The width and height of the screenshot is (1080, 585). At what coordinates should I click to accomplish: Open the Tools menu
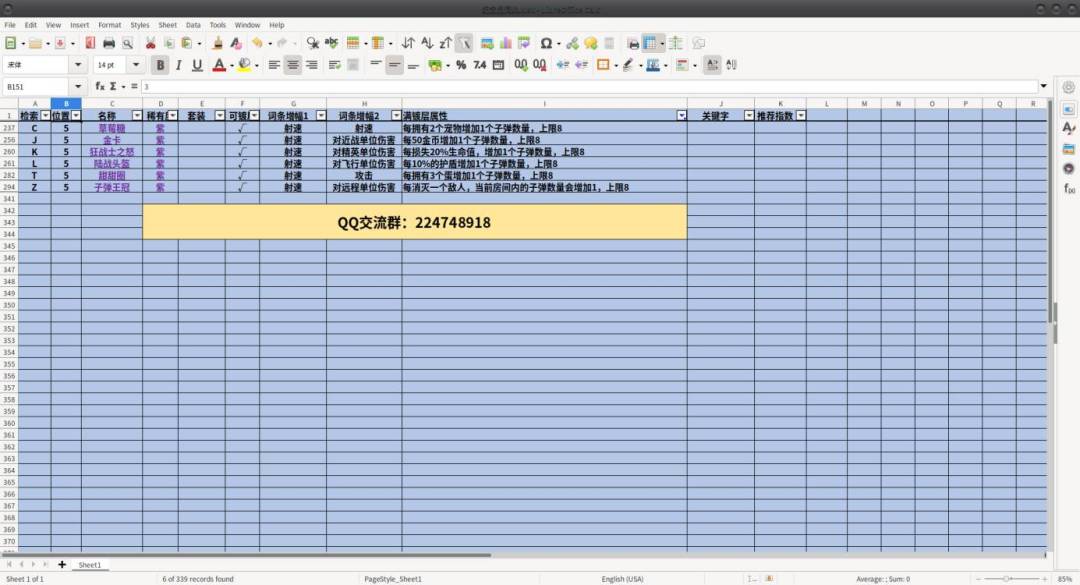coord(218,25)
